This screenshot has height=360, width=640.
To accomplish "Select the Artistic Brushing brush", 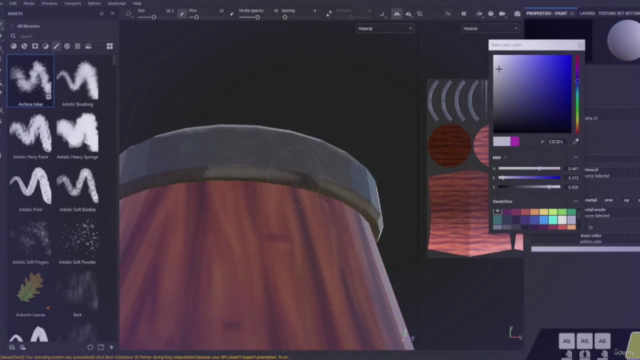I will point(78,81).
